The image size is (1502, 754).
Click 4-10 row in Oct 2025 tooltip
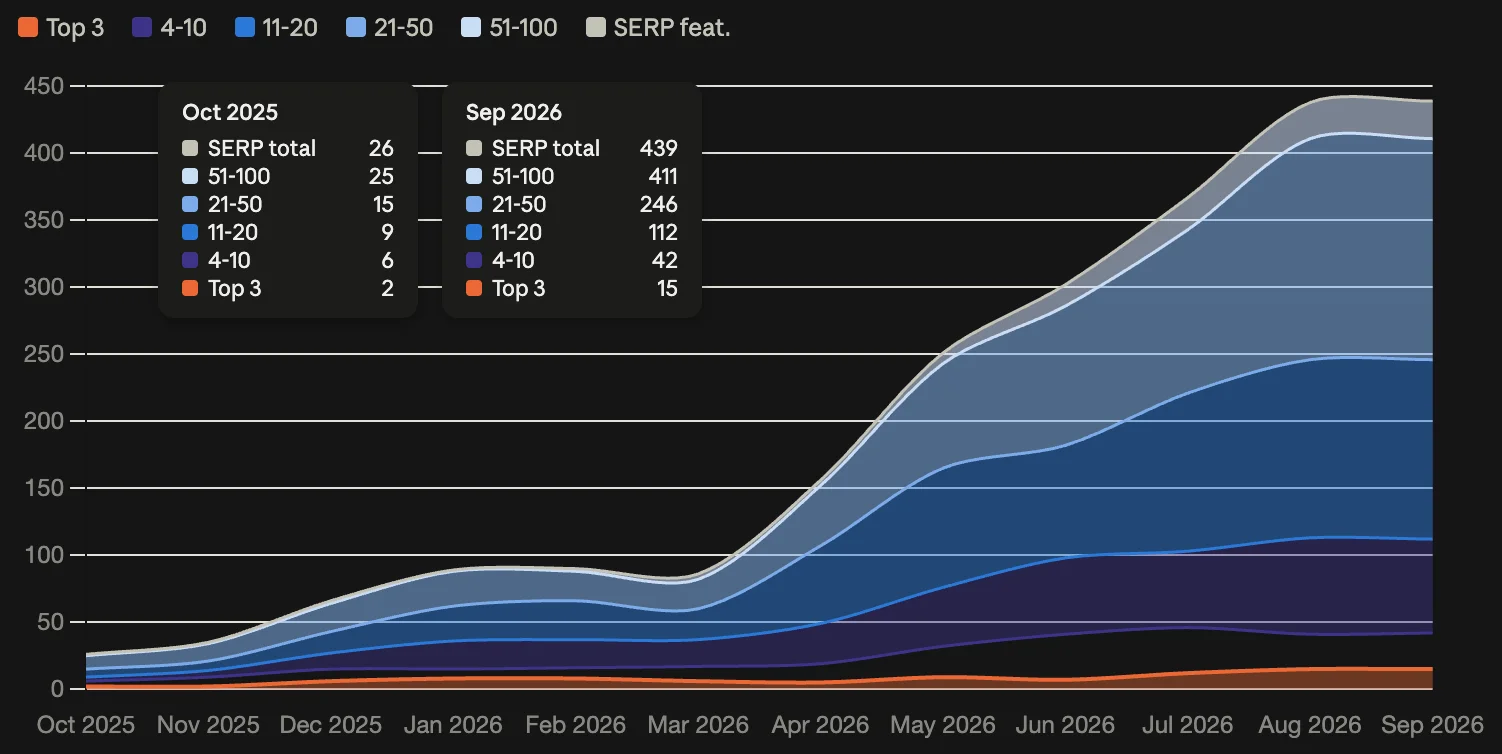288,260
